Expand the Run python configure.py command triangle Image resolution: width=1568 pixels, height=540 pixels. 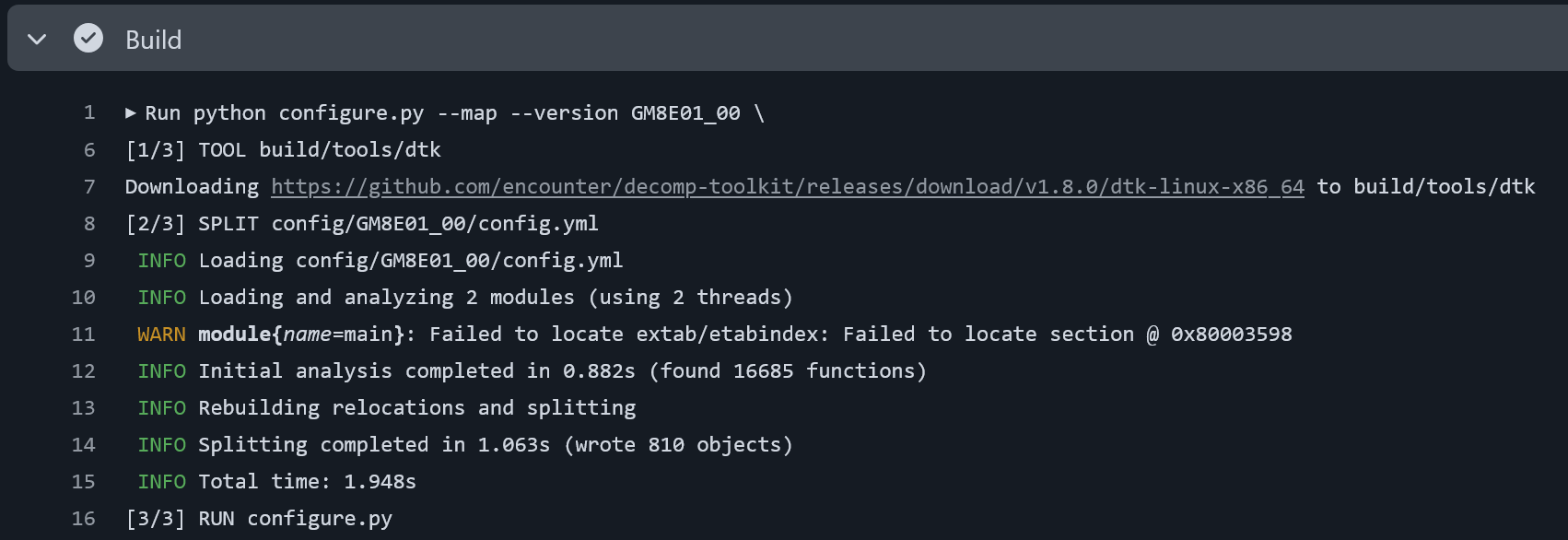(x=131, y=113)
